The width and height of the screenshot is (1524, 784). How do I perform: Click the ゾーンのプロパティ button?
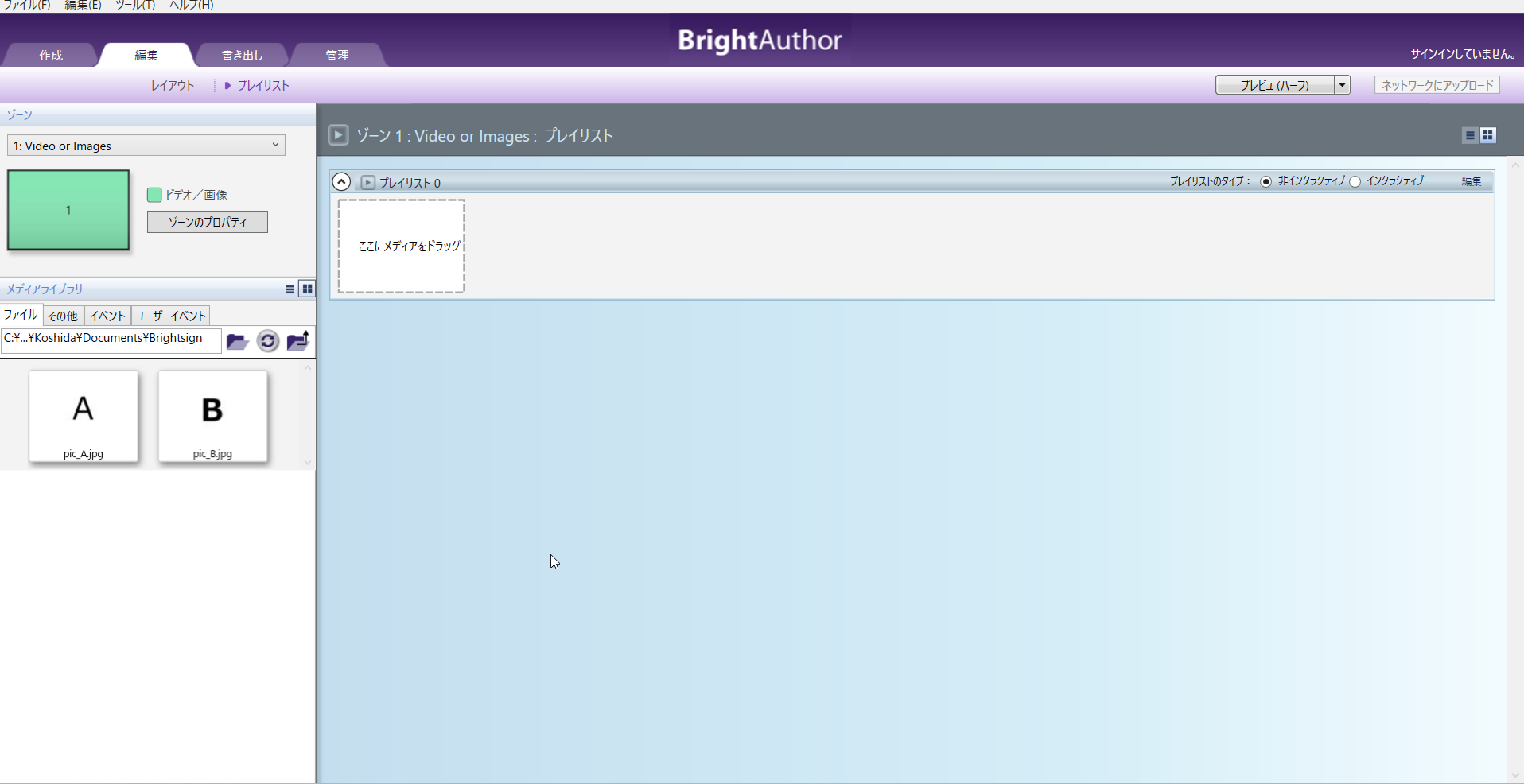(207, 222)
